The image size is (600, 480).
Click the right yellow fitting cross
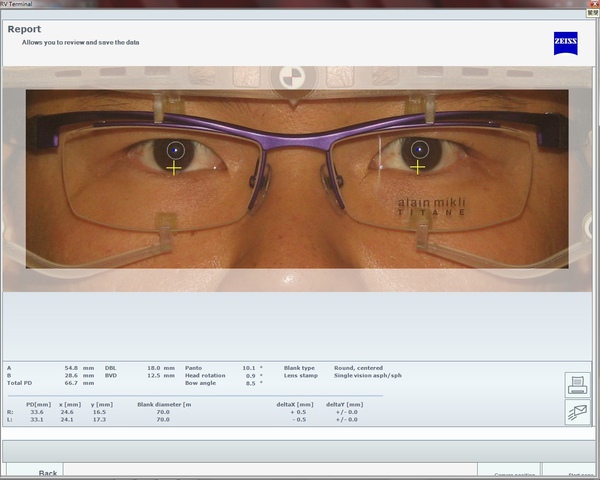(x=417, y=167)
